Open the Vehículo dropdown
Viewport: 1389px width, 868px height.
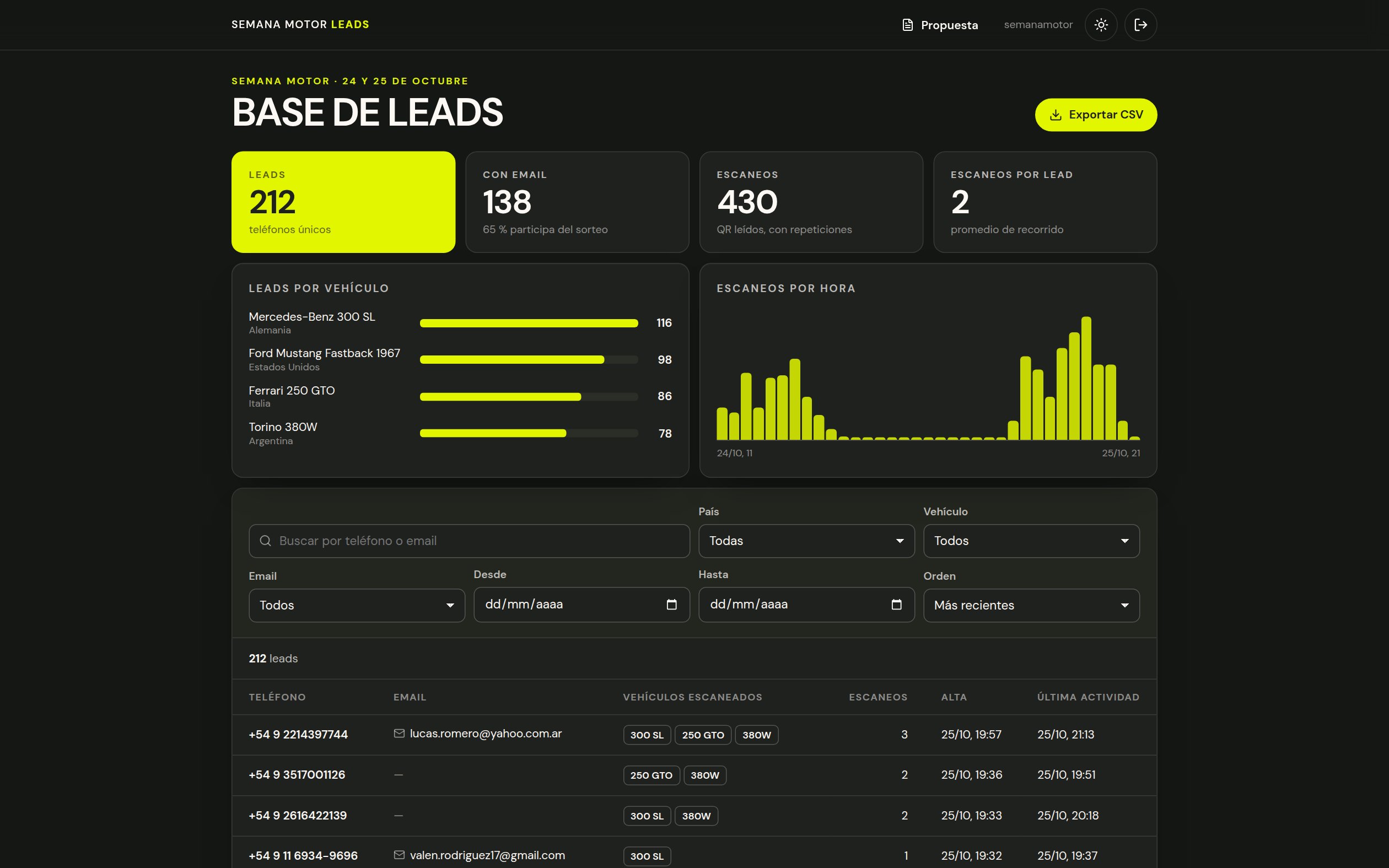click(x=1031, y=541)
